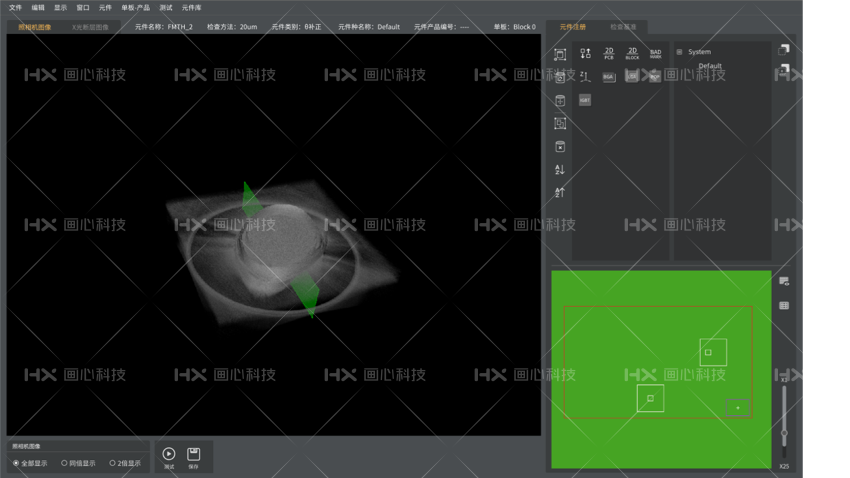Click the BAD MARK icon

(x=655, y=53)
